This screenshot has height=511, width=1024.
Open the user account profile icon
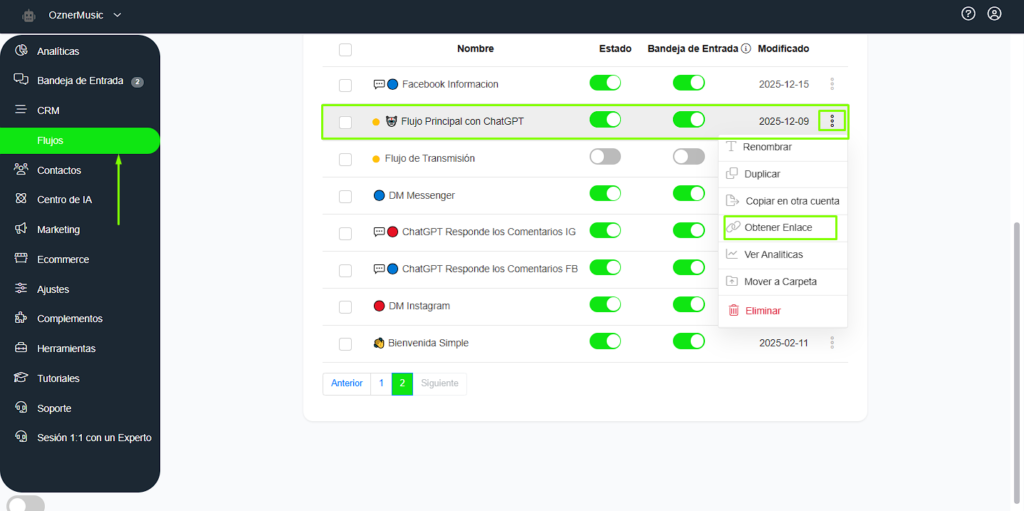994,14
